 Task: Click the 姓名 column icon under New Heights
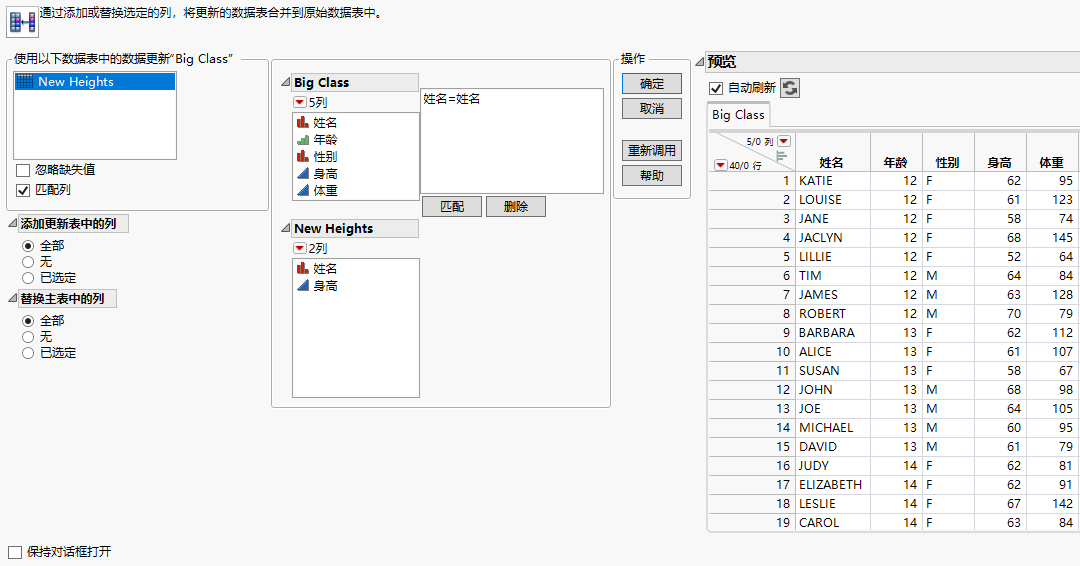302,269
